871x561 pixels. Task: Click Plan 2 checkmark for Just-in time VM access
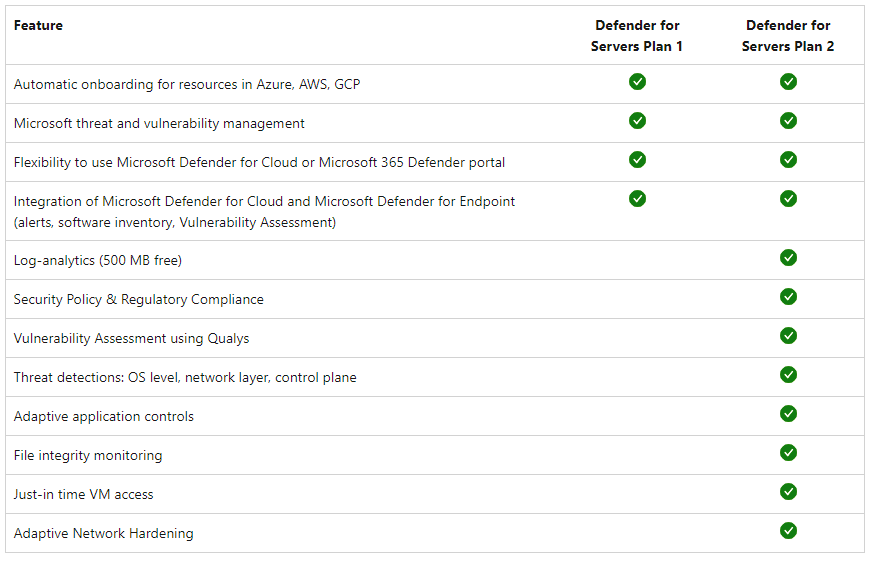788,492
